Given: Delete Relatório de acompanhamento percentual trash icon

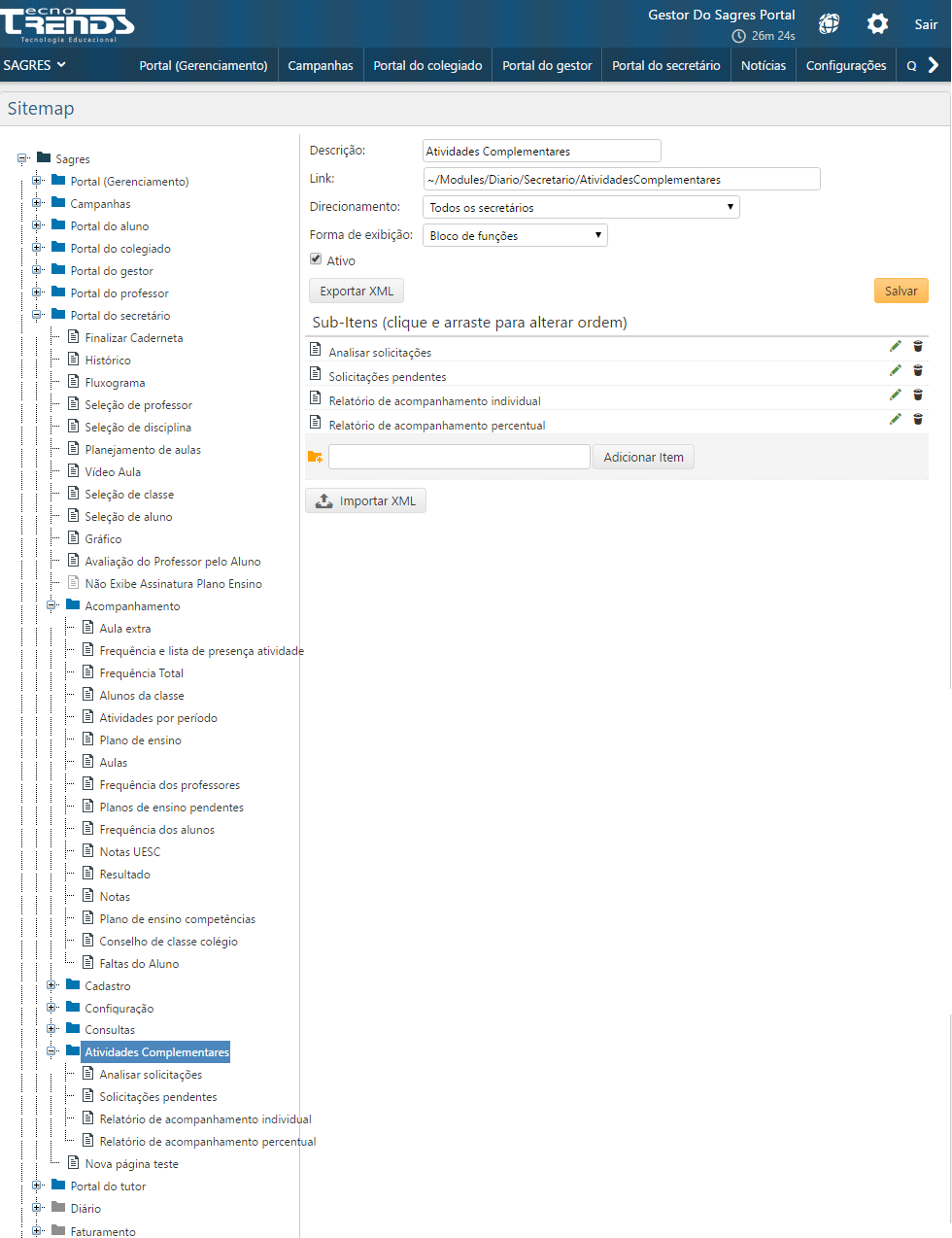Looking at the screenshot, I should pos(918,419).
